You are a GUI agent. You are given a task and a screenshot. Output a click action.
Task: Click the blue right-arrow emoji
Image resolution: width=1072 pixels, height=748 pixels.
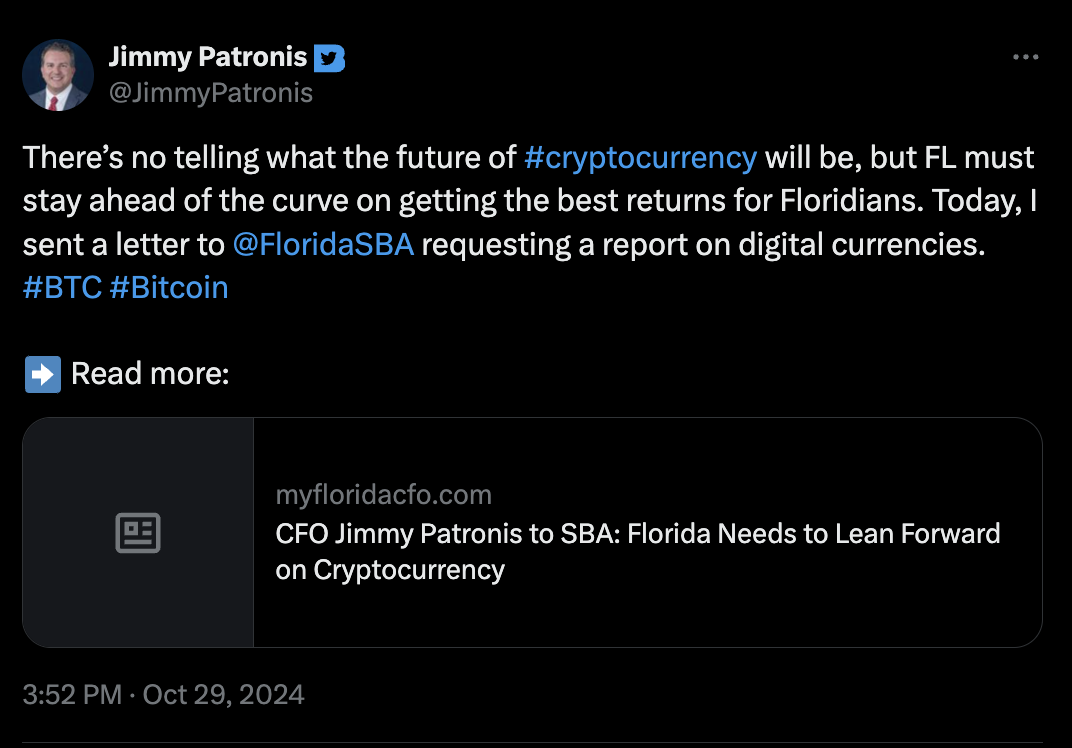[42, 374]
